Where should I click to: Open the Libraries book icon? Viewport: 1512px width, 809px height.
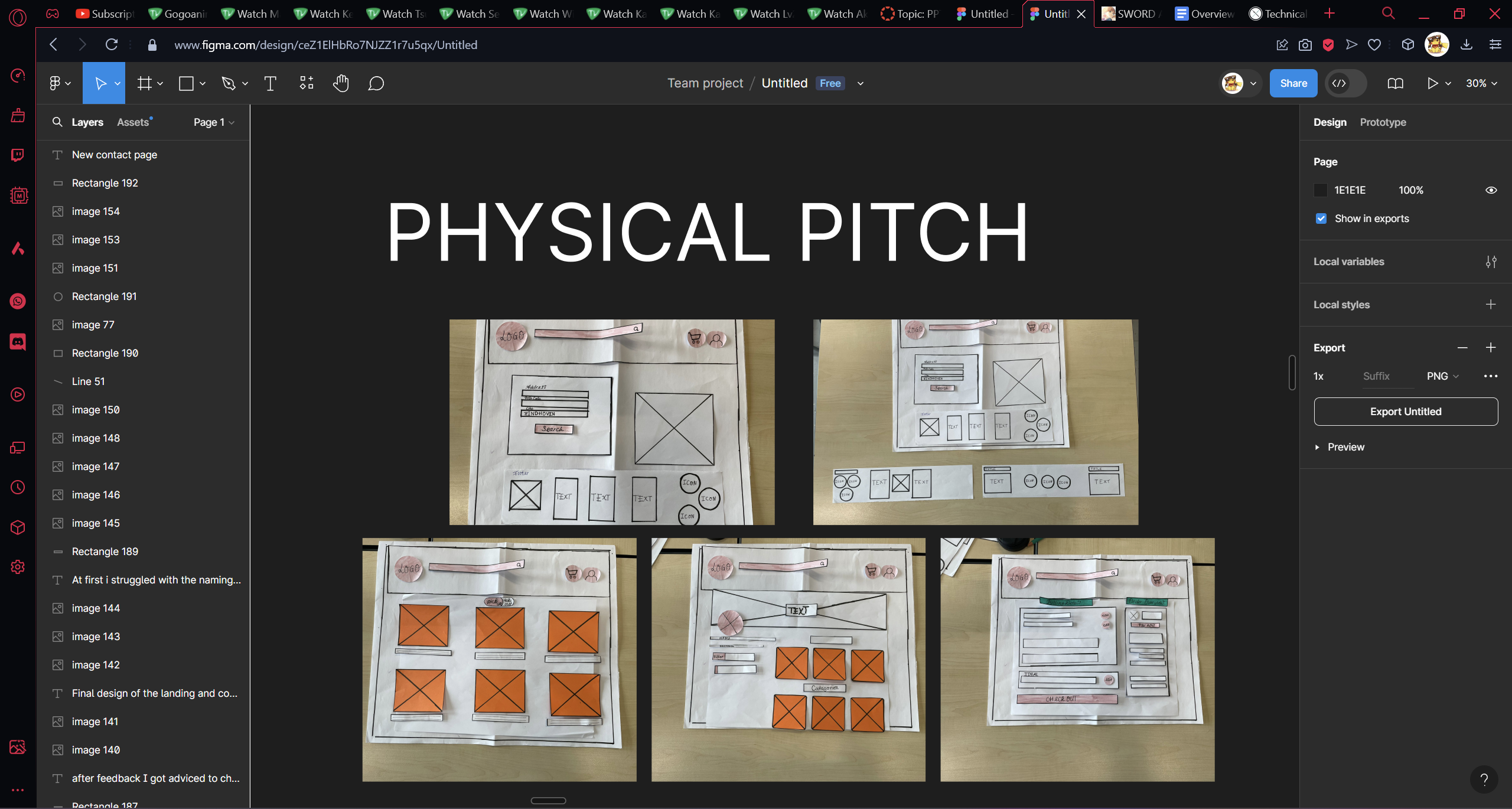click(x=1395, y=83)
